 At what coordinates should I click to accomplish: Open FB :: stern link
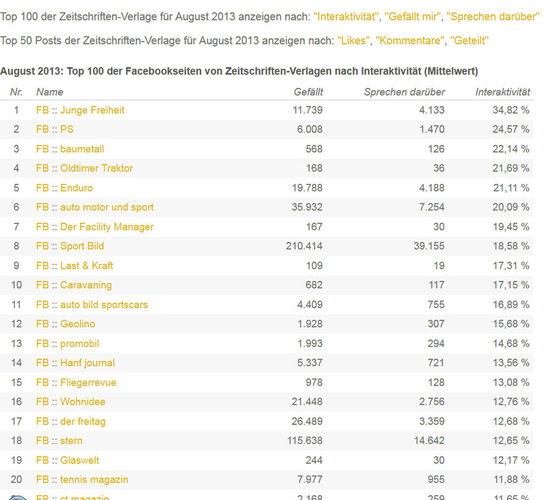(59, 441)
